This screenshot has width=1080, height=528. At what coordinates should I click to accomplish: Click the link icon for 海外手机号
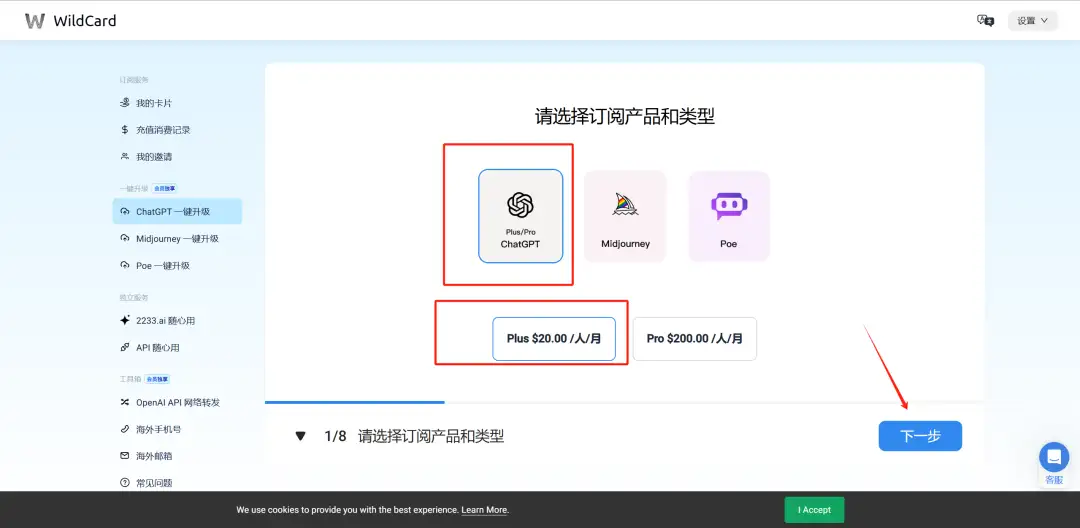125,429
